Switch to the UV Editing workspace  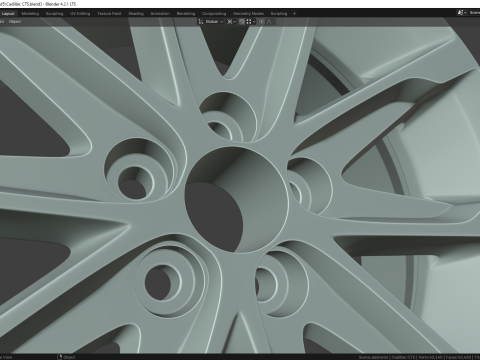coord(80,14)
